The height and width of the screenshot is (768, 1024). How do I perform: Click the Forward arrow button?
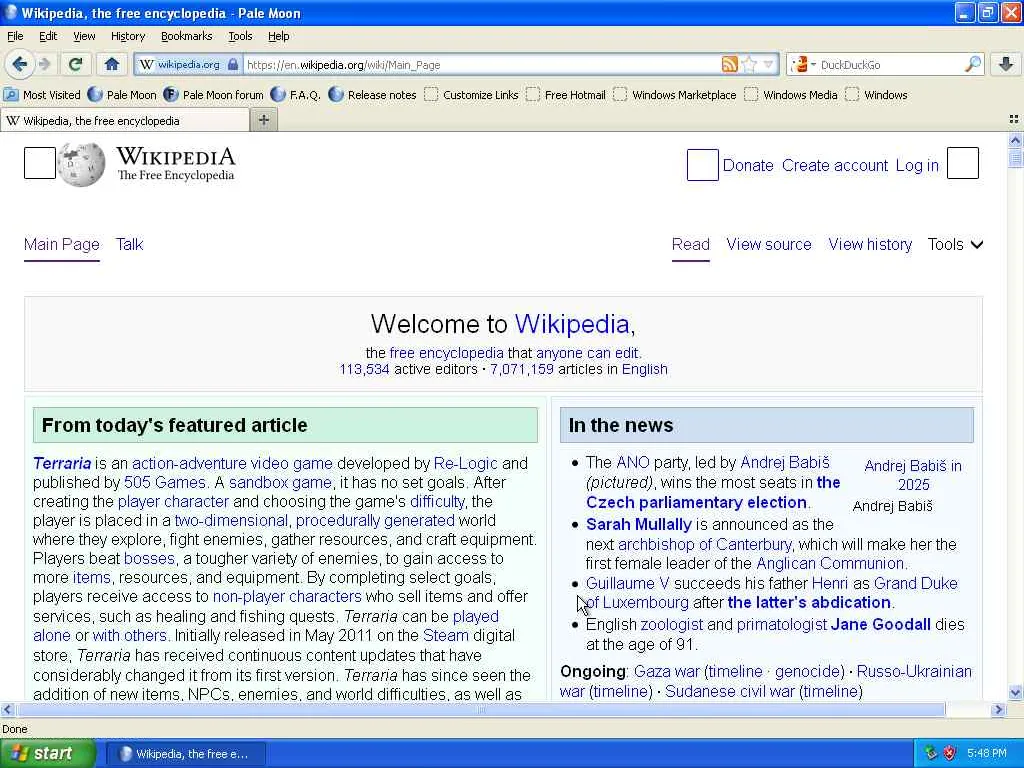[x=44, y=64]
